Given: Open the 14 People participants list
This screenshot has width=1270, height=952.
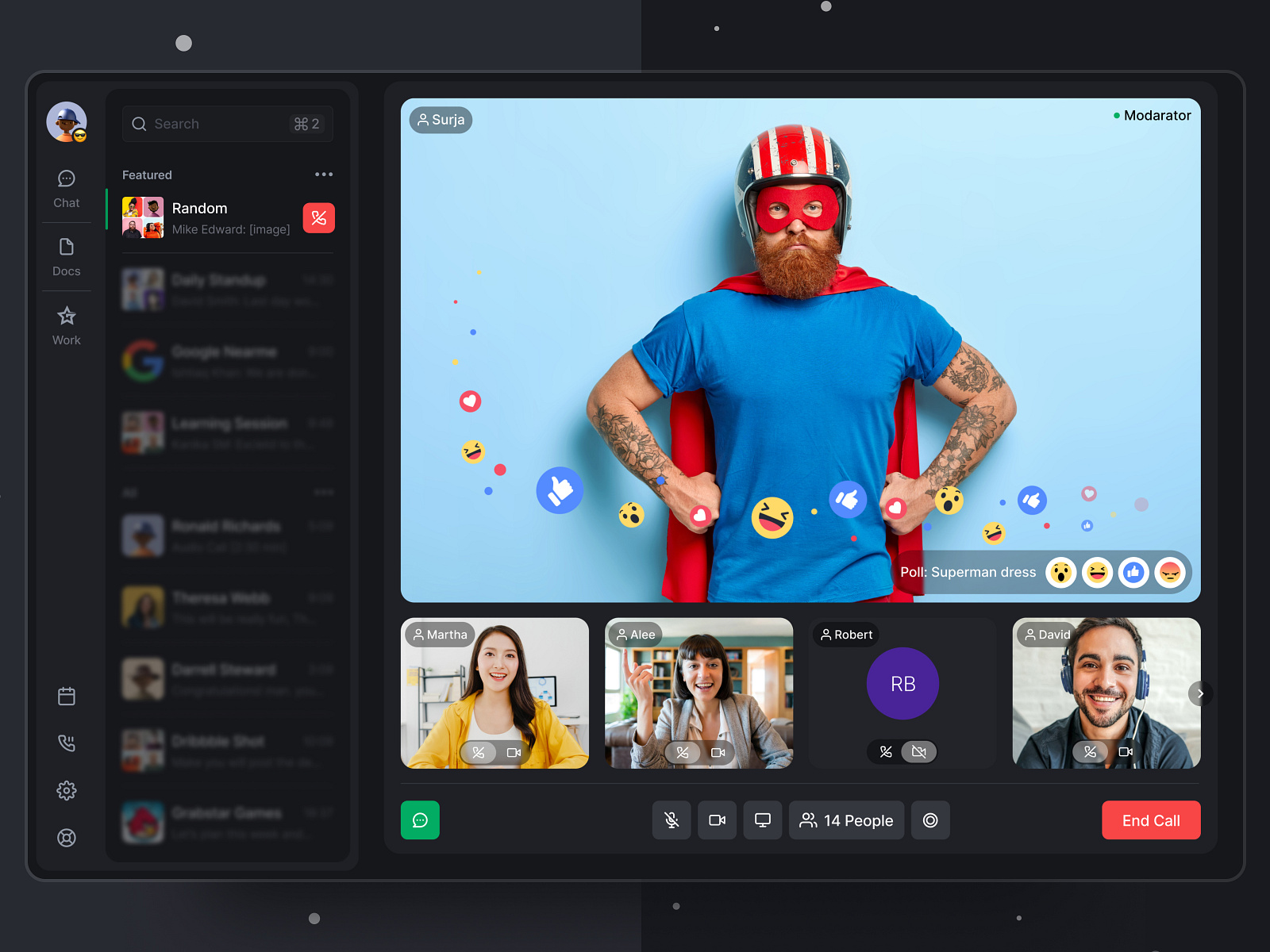Looking at the screenshot, I should tap(846, 820).
